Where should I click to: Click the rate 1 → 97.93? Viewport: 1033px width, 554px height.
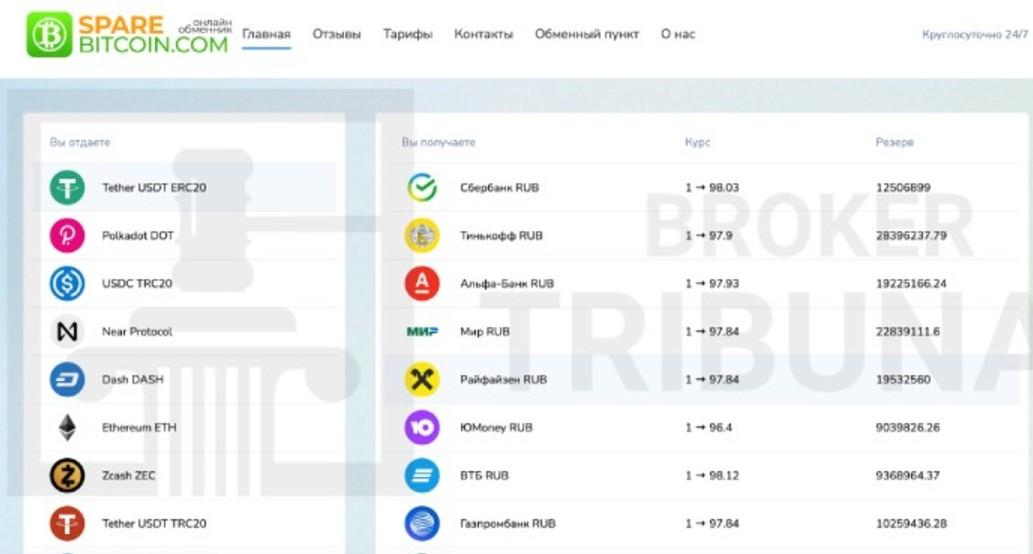(712, 284)
